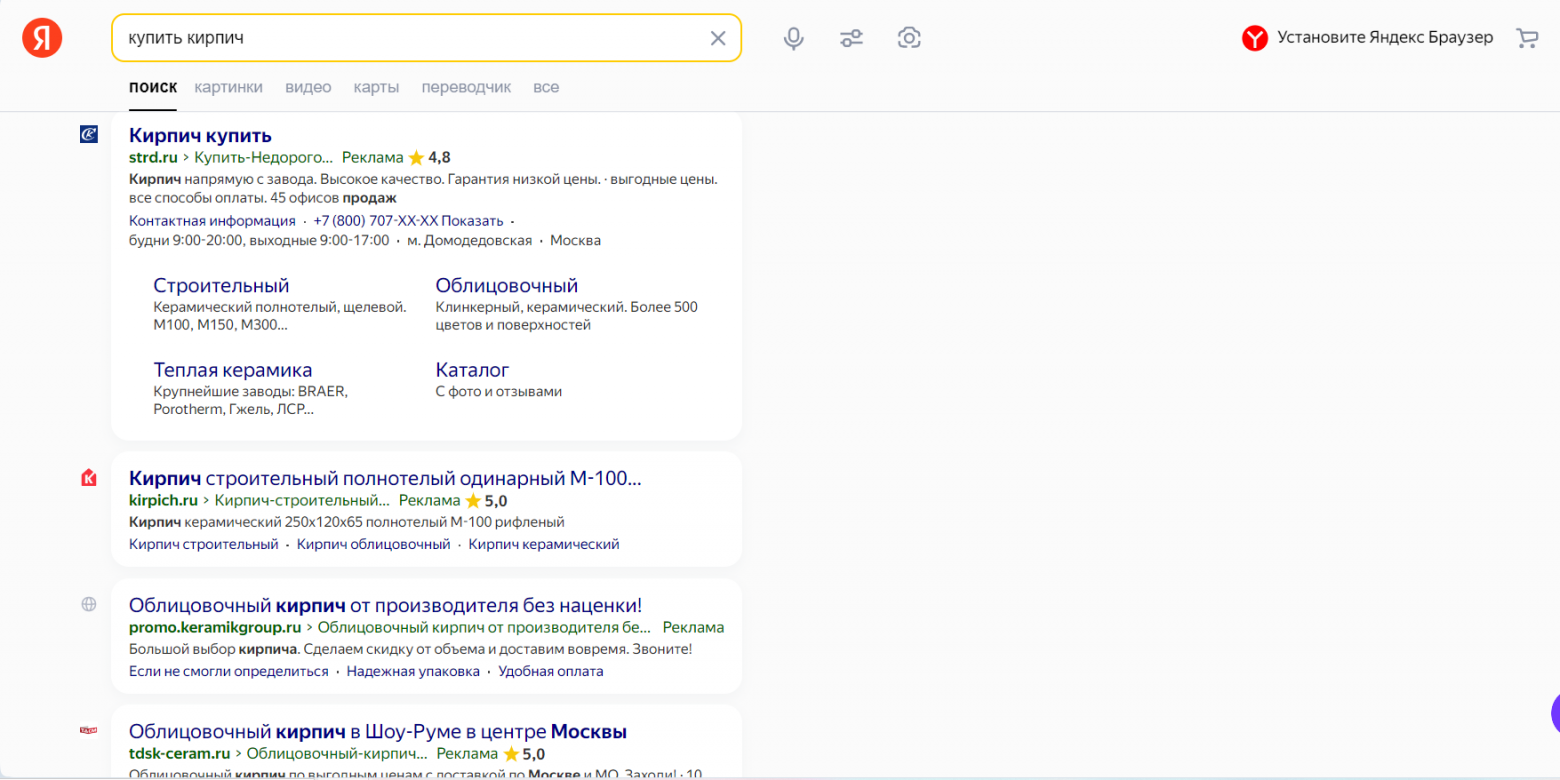The image size is (1560, 780).
Task: Open 'Контактная информация' link
Action: pyautogui.click(x=212, y=220)
